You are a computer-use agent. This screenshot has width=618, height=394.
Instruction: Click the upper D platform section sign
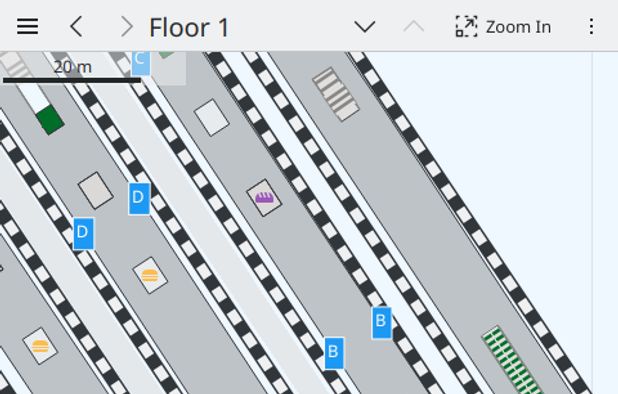(140, 199)
